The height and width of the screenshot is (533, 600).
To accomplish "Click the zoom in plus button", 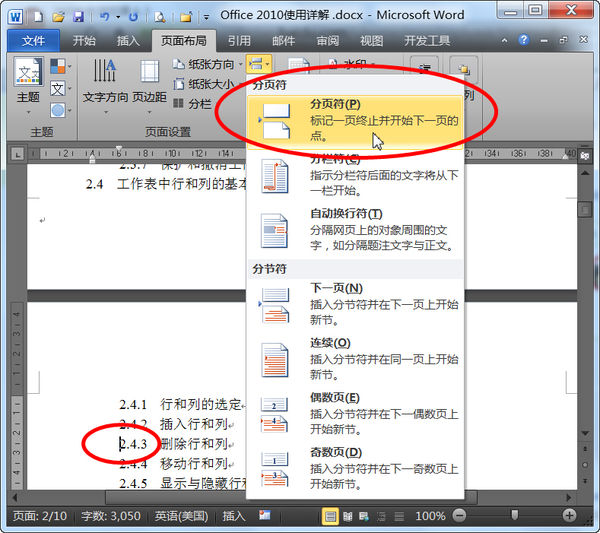I will click(x=569, y=515).
